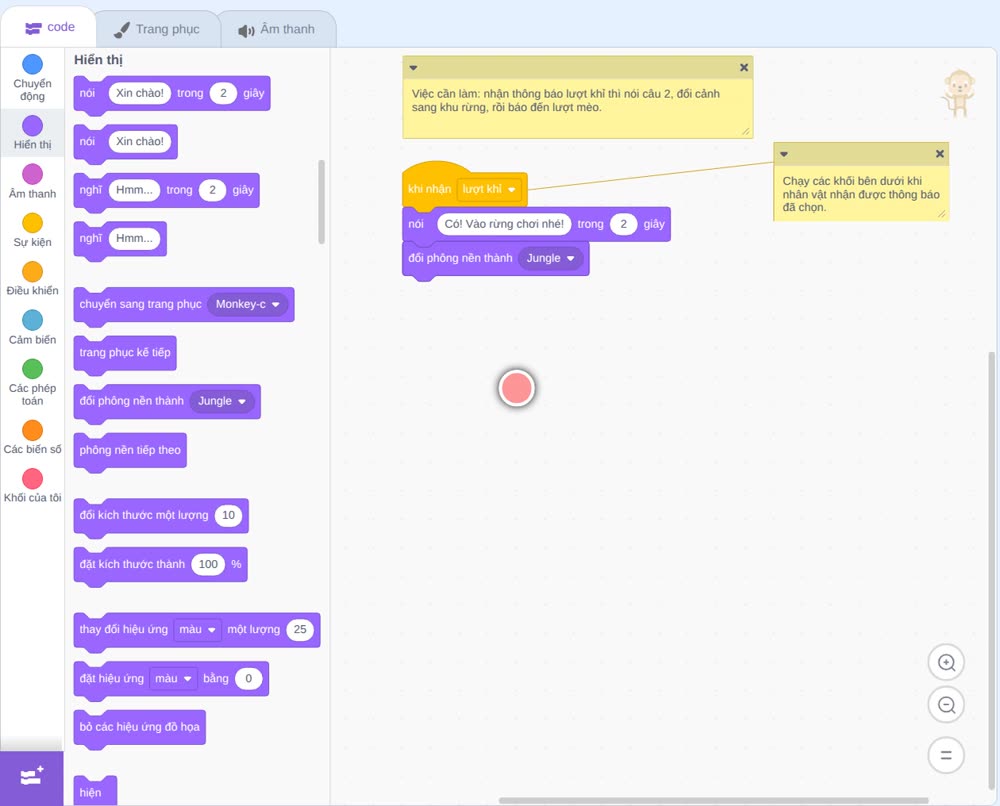Open effect dropdown in 'đặt hiệu ứng' block
Image resolution: width=1000 pixels, height=806 pixels.
(173, 678)
